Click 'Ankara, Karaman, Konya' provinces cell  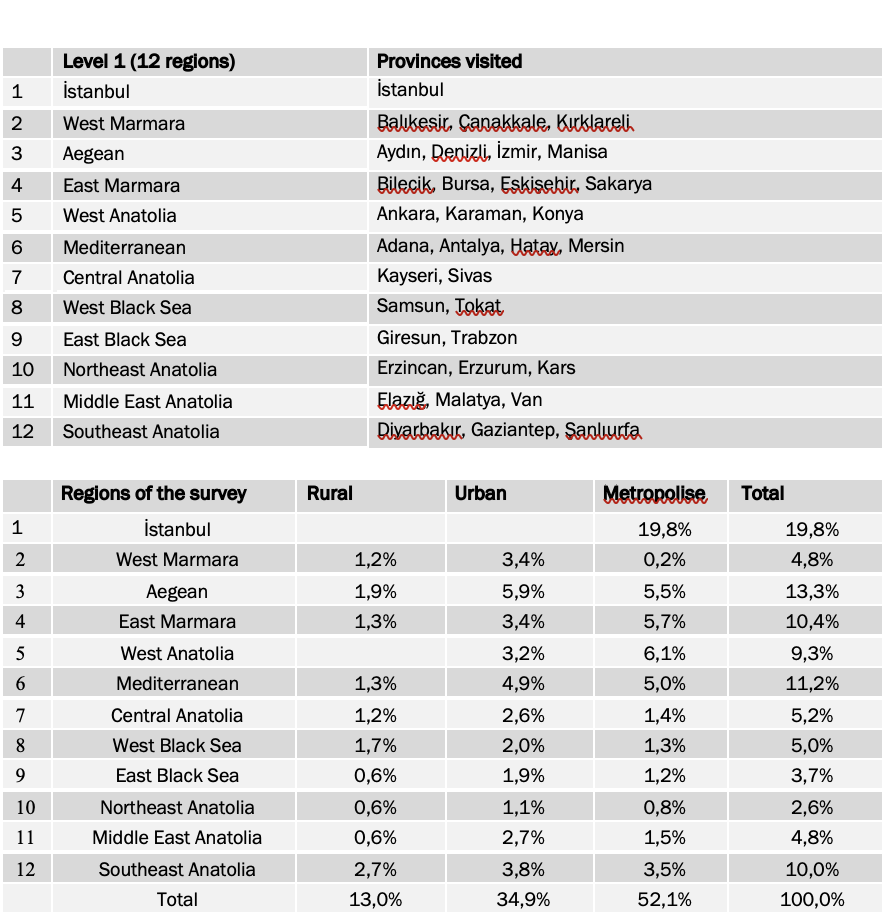tap(480, 215)
